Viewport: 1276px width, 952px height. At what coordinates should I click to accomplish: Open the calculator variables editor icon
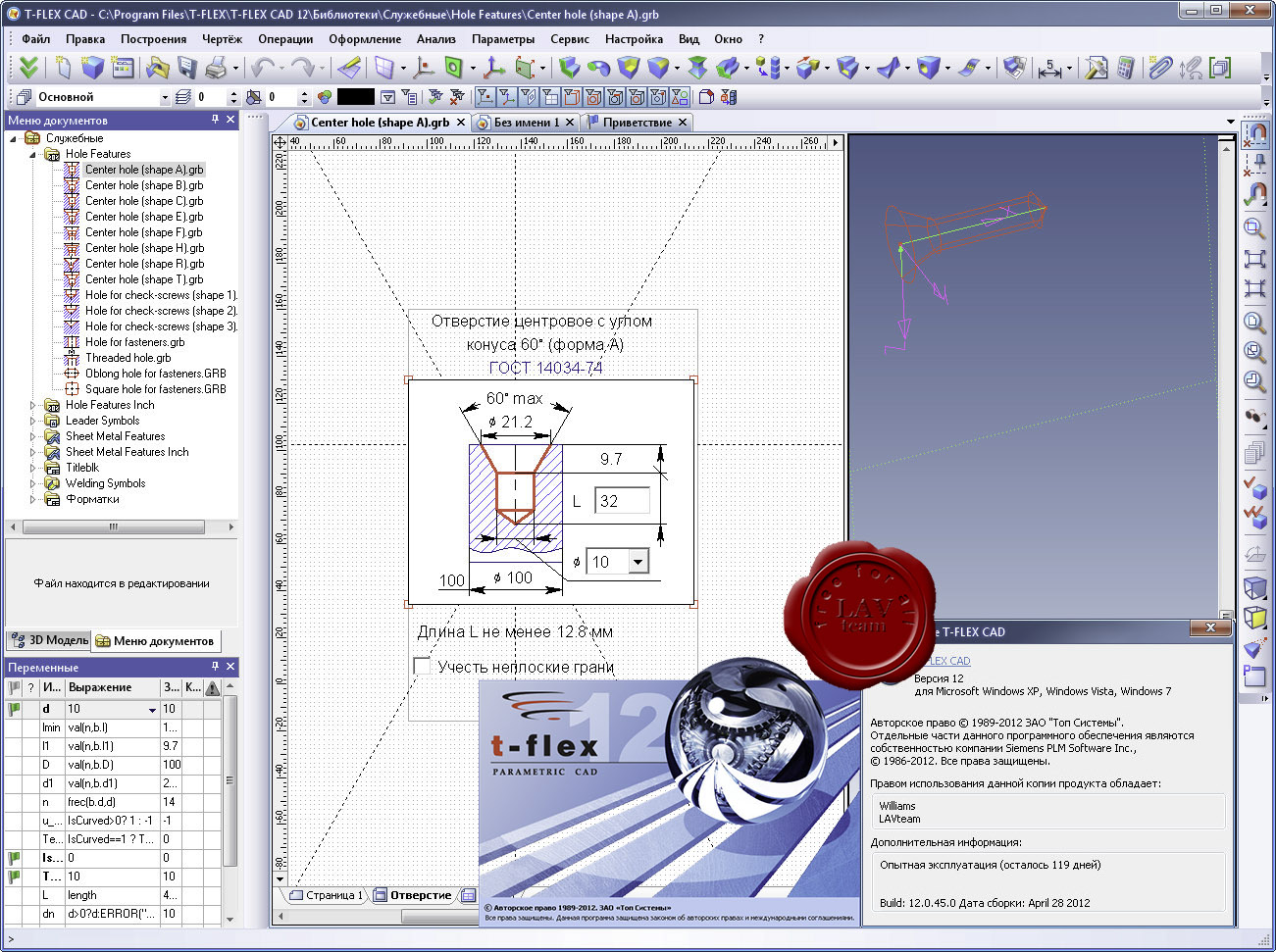point(1126,68)
